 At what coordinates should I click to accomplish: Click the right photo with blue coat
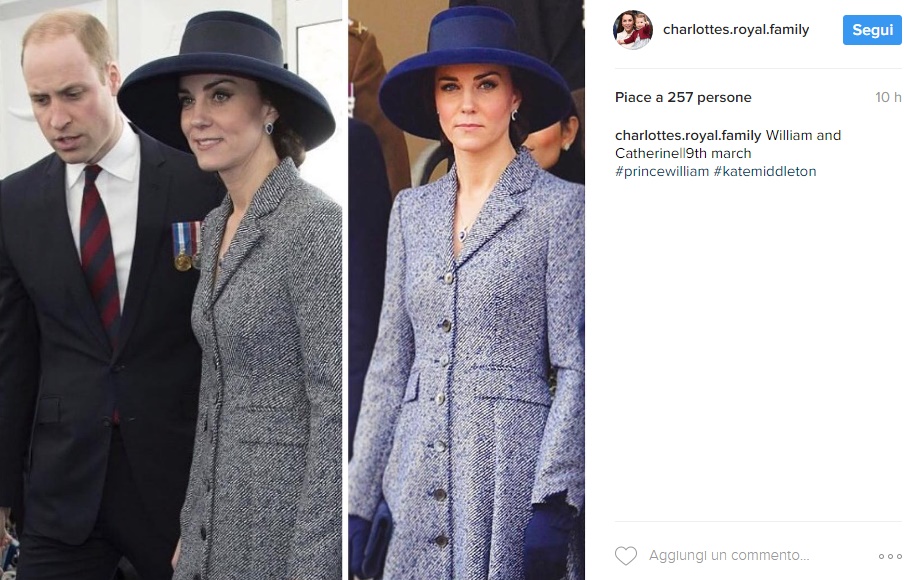click(x=466, y=290)
